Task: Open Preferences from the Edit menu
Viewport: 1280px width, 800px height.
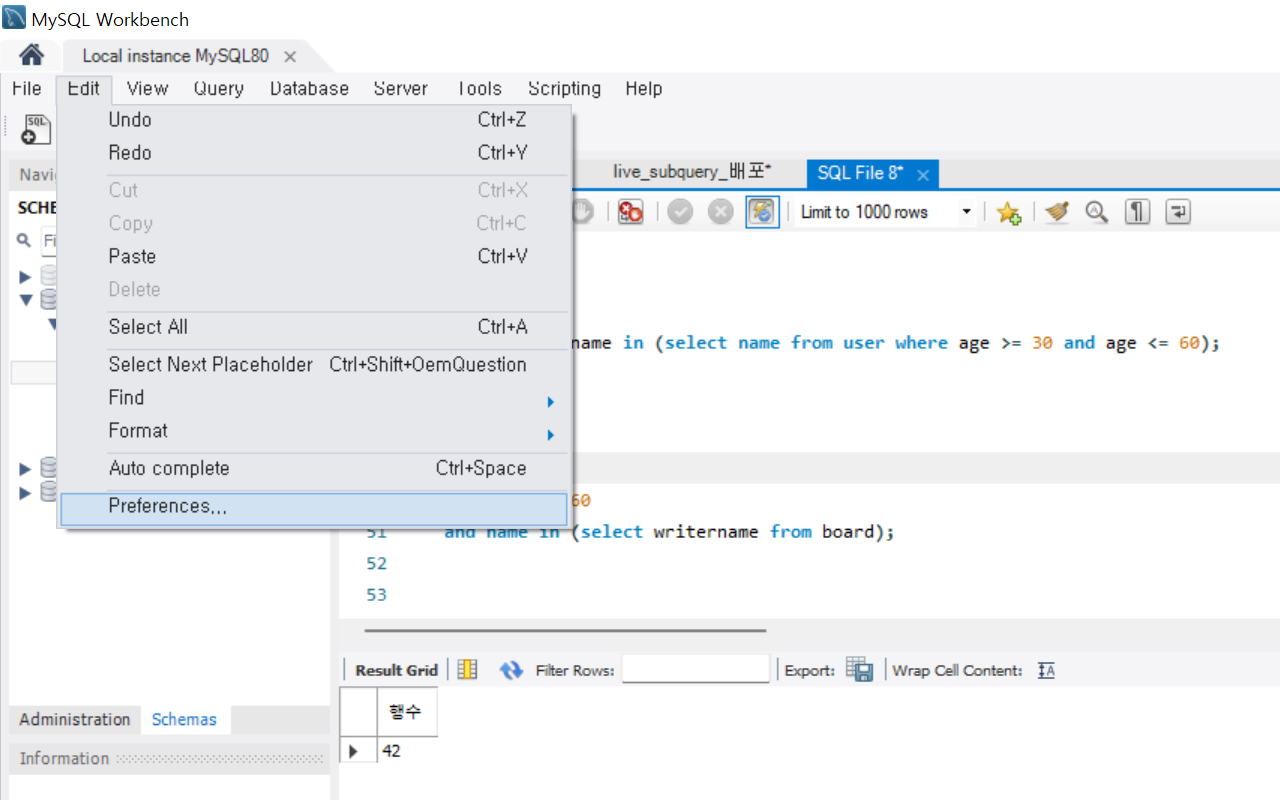Action: (314, 507)
